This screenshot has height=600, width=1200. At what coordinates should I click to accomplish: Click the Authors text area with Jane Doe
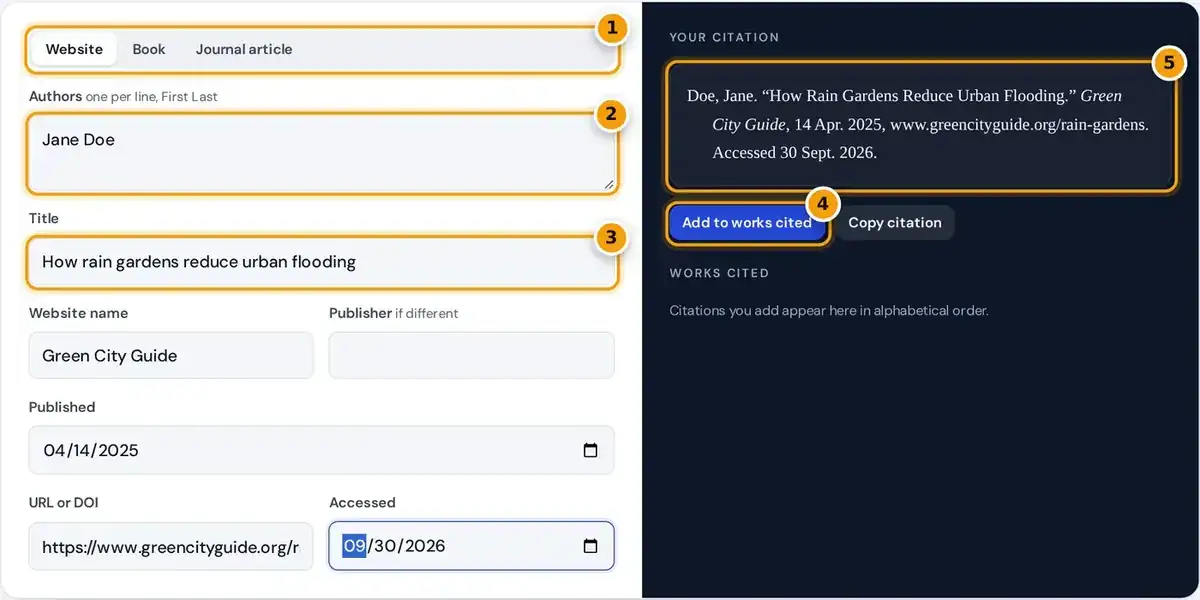point(322,154)
